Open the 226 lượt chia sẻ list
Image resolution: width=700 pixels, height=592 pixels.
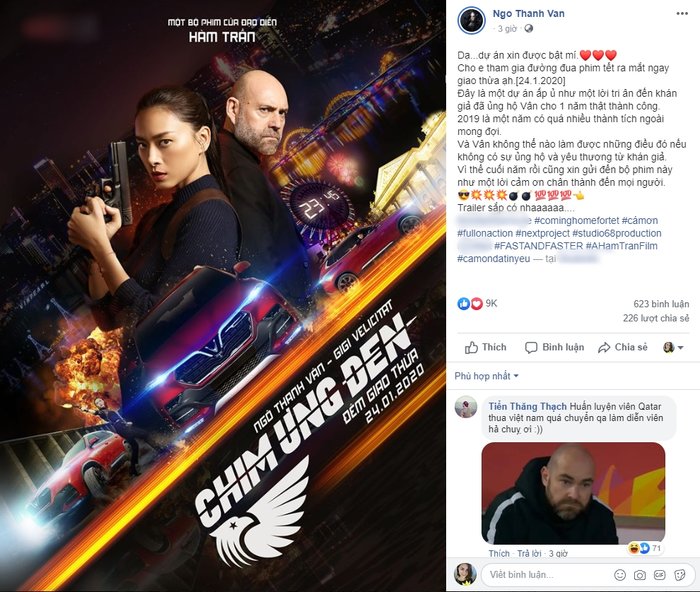point(656,318)
